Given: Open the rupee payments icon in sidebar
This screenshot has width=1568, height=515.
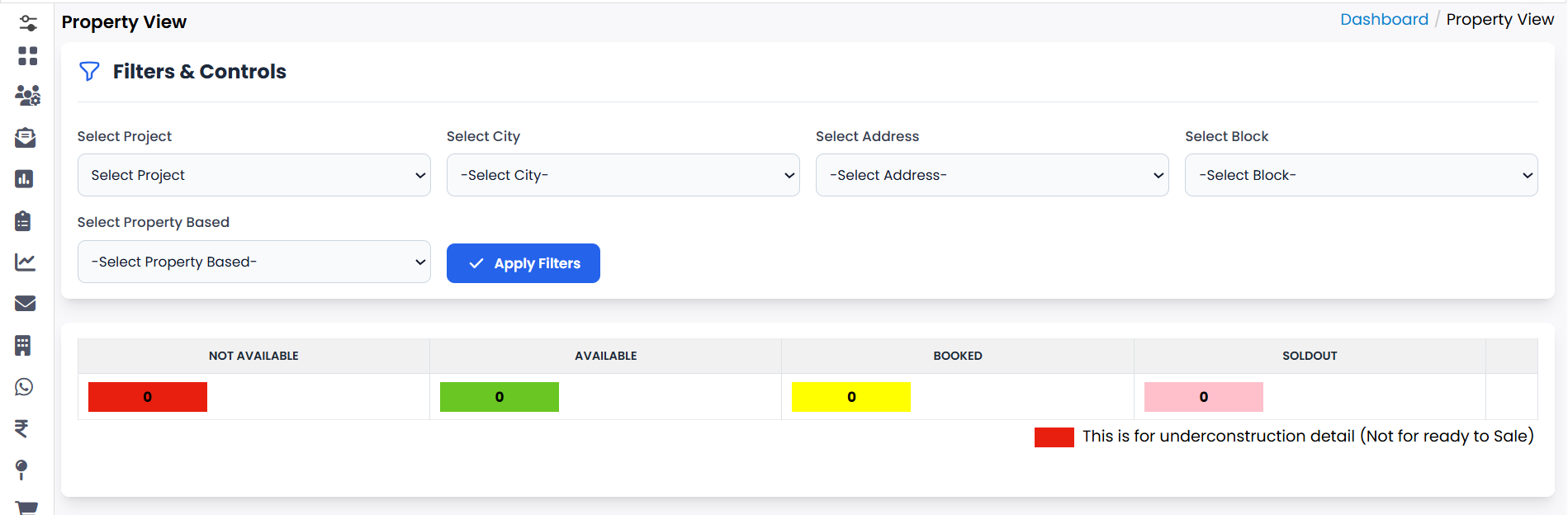Looking at the screenshot, I should 21,428.
